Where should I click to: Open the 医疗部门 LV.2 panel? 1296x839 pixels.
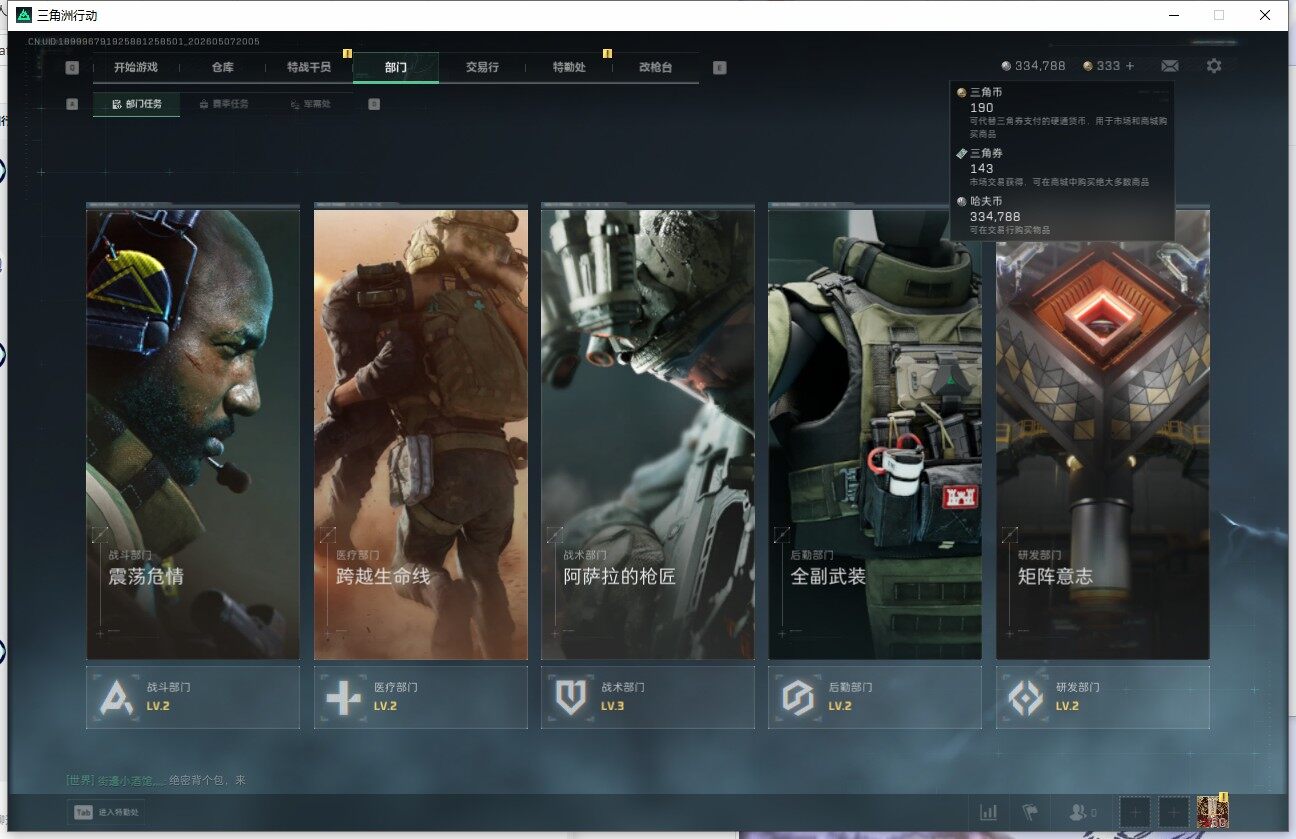coord(421,697)
